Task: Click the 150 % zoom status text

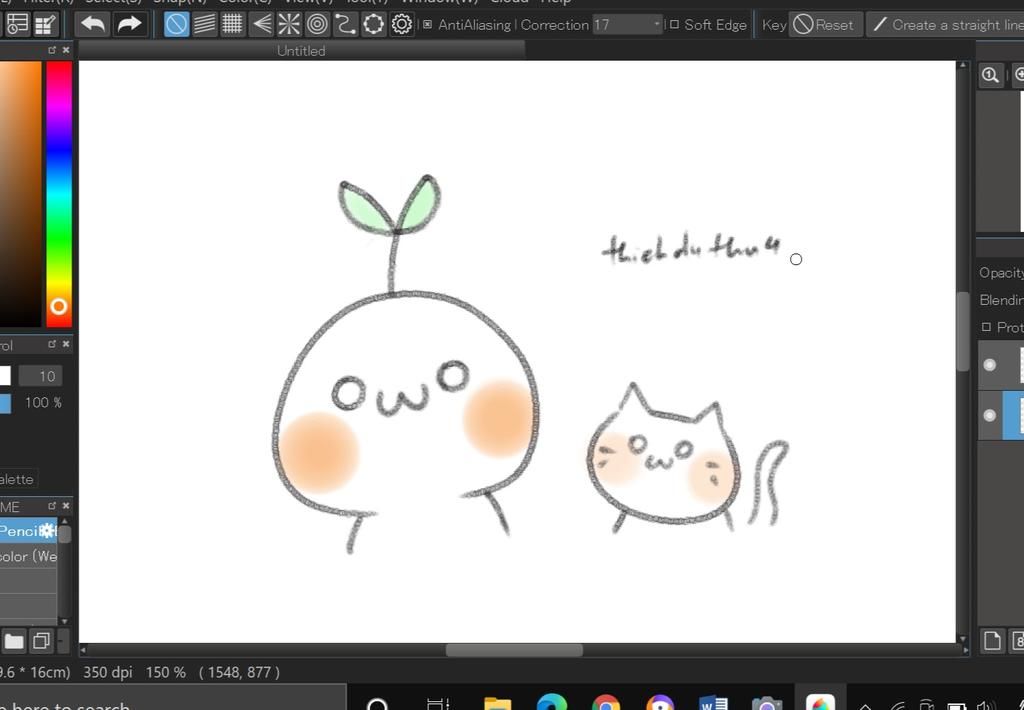Action: [x=166, y=672]
